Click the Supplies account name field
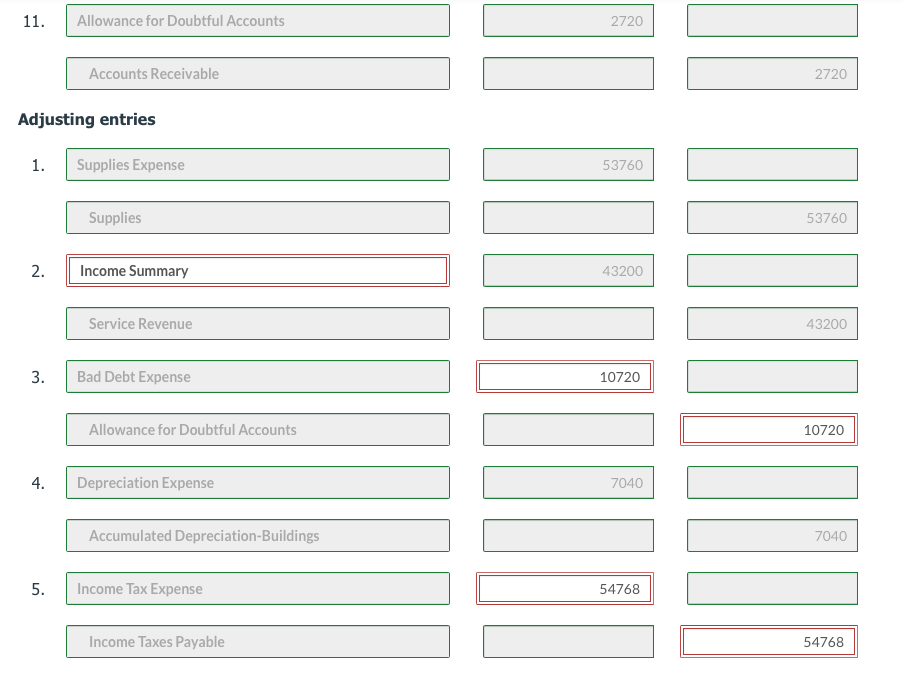 pyautogui.click(x=258, y=218)
